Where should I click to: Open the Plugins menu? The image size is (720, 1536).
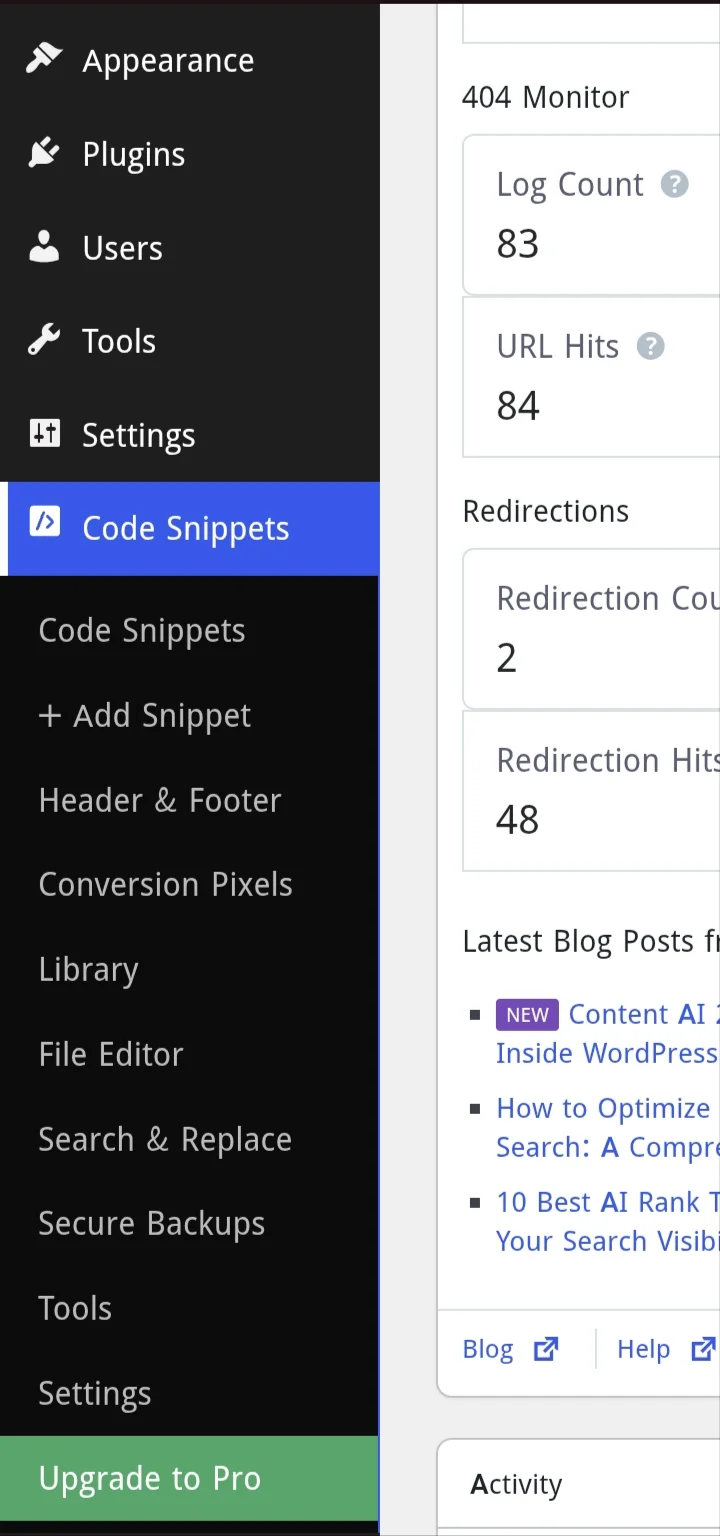pos(190,154)
